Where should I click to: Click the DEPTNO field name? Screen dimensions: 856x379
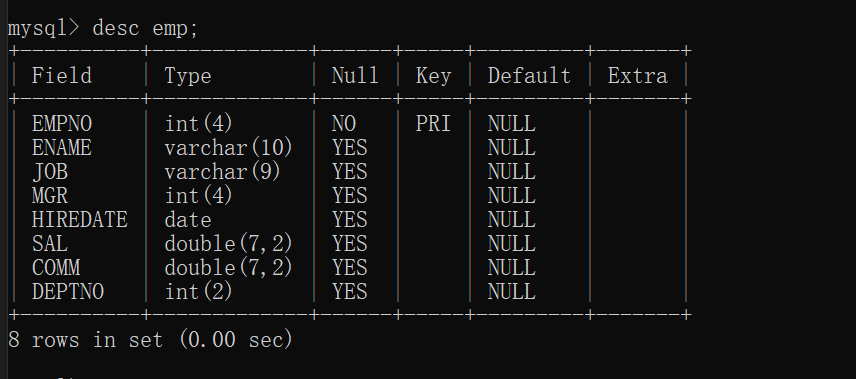pos(68,292)
